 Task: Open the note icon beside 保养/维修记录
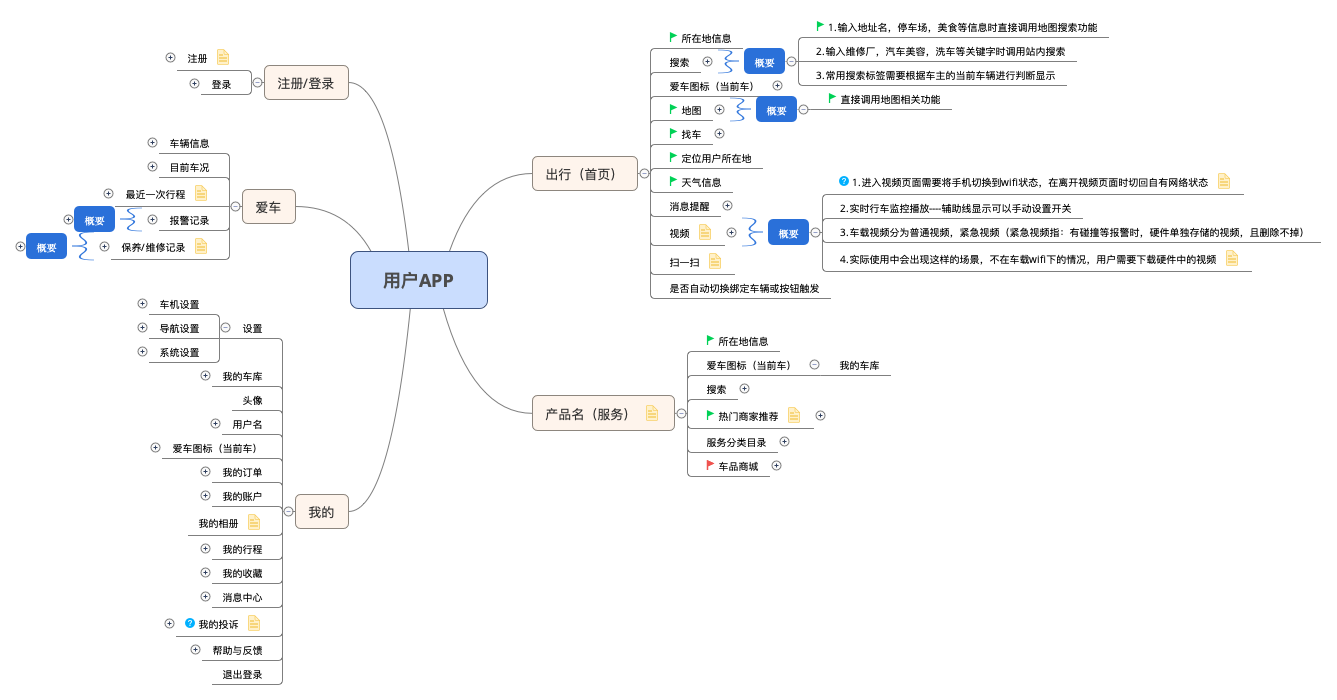coord(201,246)
